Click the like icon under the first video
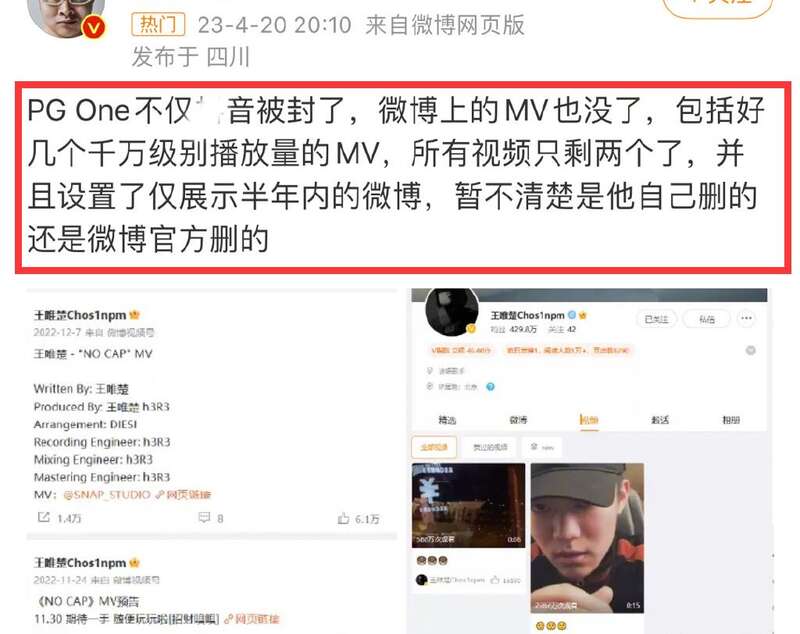Viewport: 800px width, 634px height. pyautogui.click(x=494, y=580)
